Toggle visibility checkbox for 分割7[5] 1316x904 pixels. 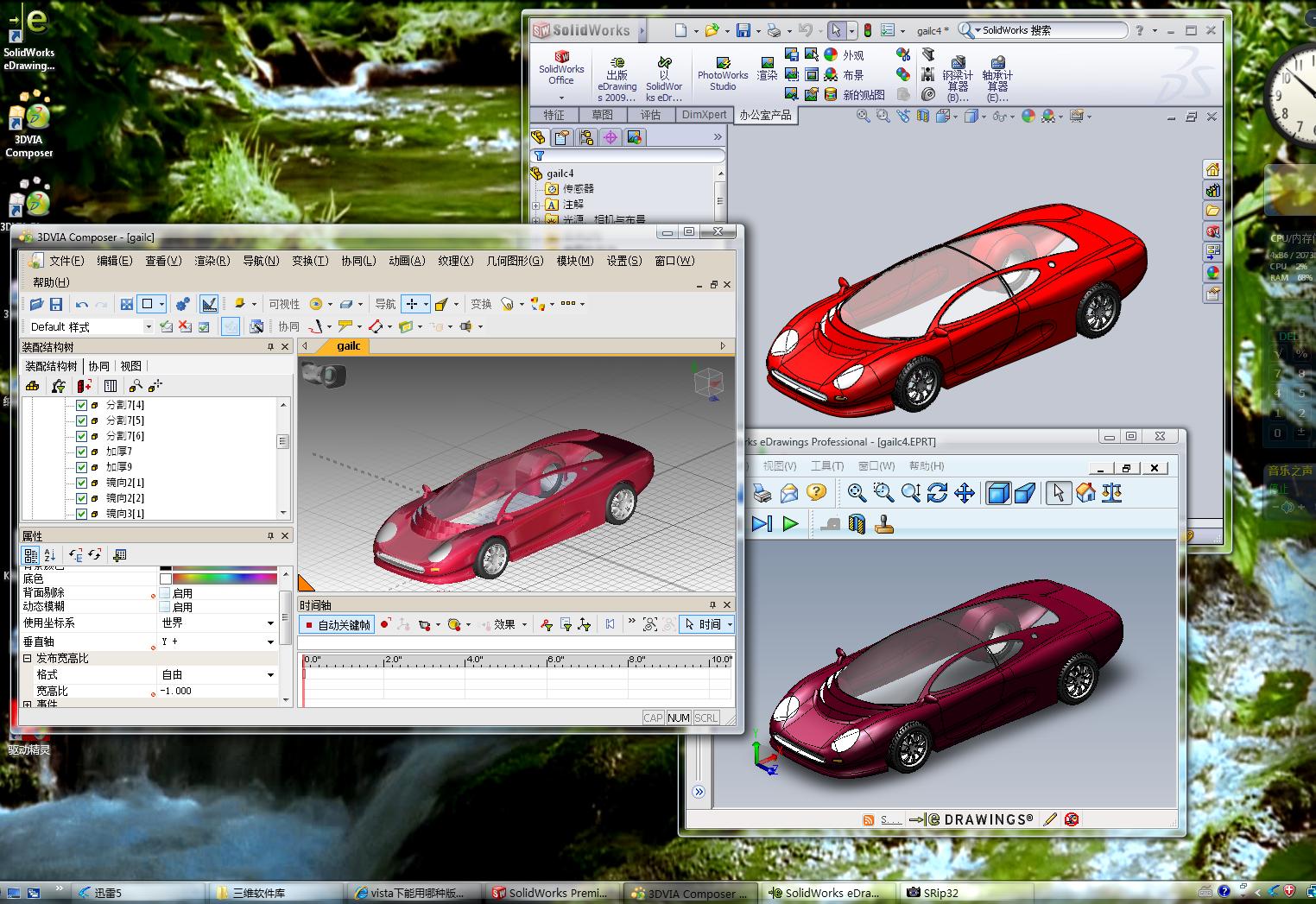(82, 420)
